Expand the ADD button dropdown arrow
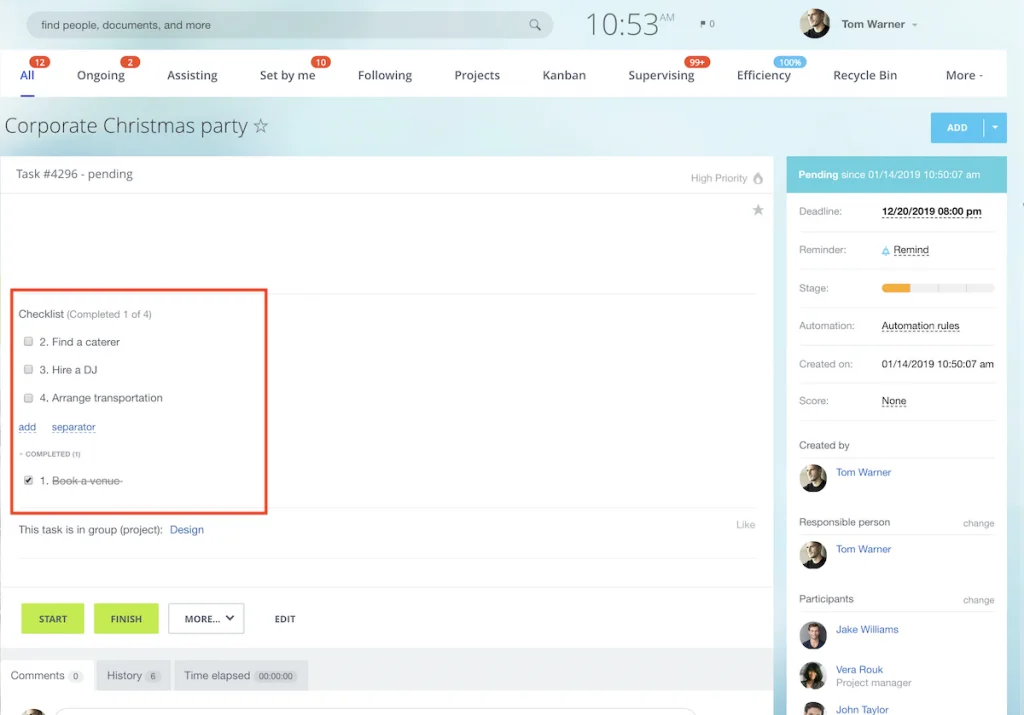 995,128
